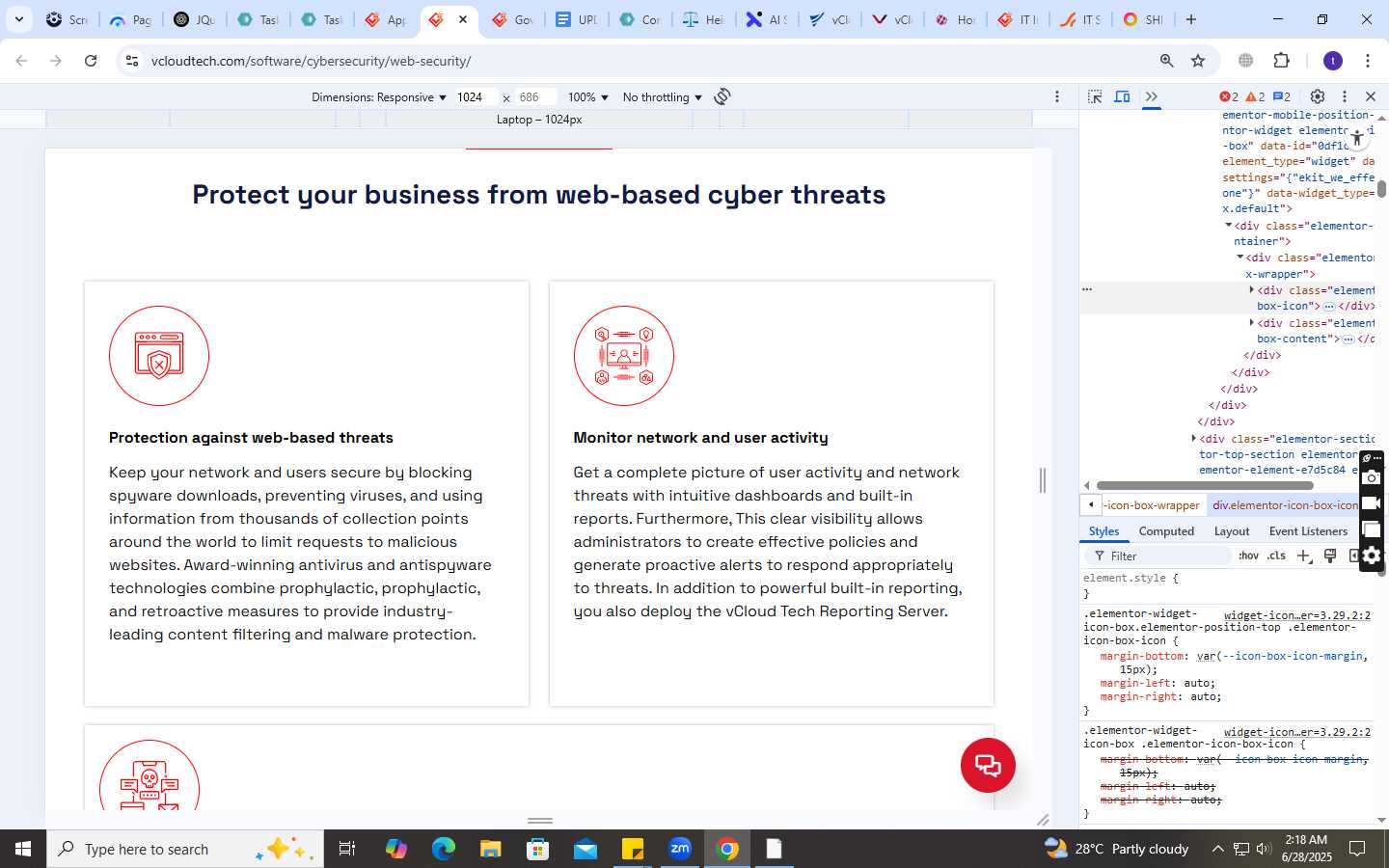Open the Dimensions: Responsive dropdown

(379, 97)
